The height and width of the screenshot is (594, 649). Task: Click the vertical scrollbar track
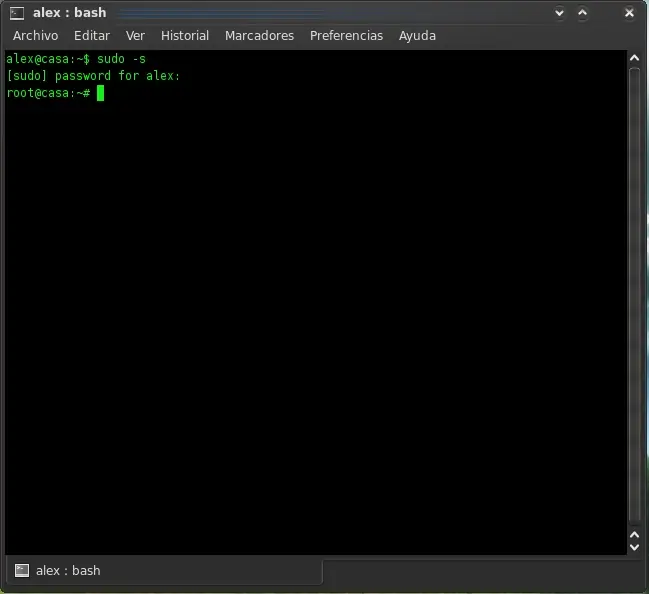635,295
